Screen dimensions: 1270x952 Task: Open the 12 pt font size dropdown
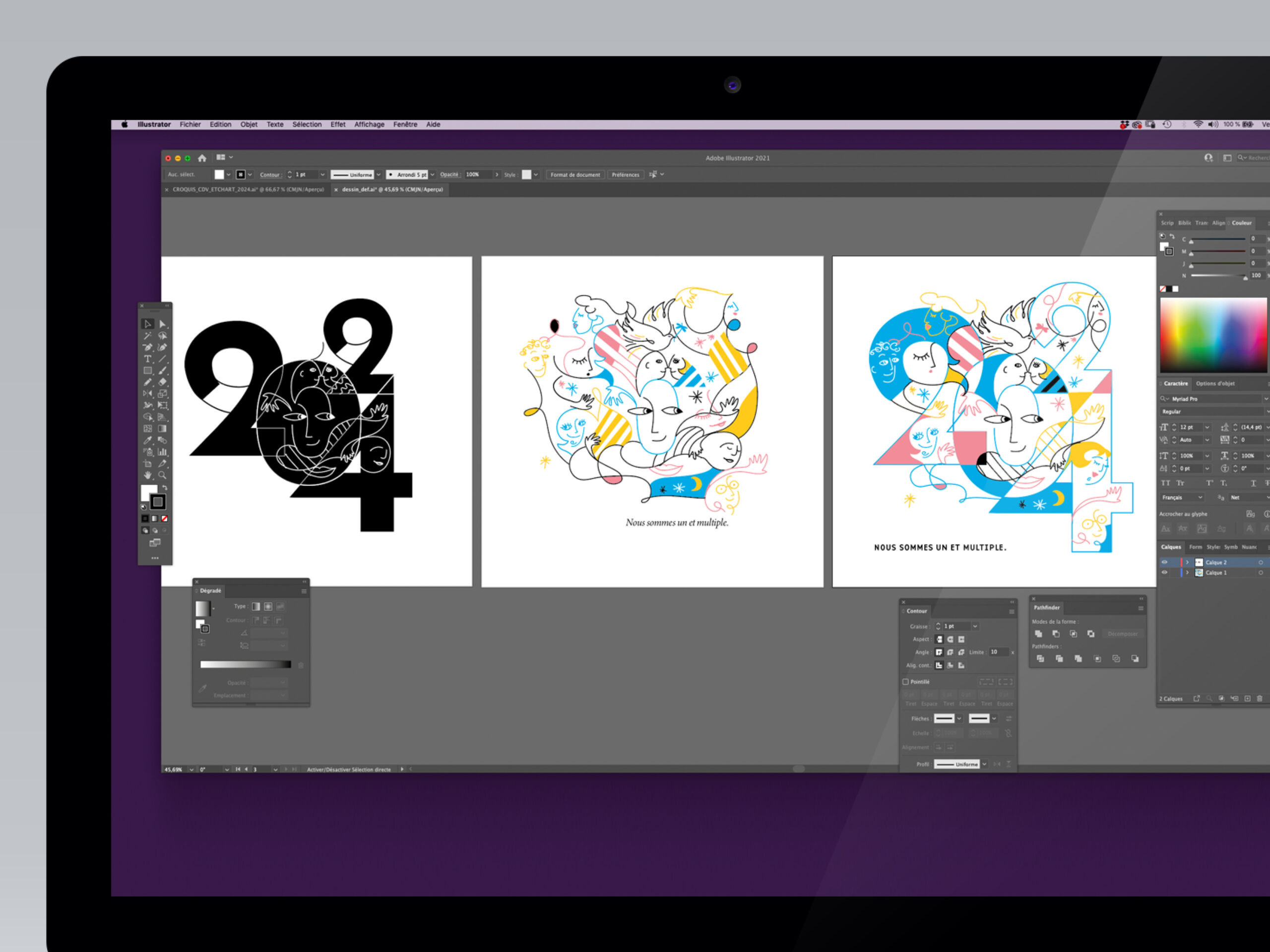[1207, 427]
